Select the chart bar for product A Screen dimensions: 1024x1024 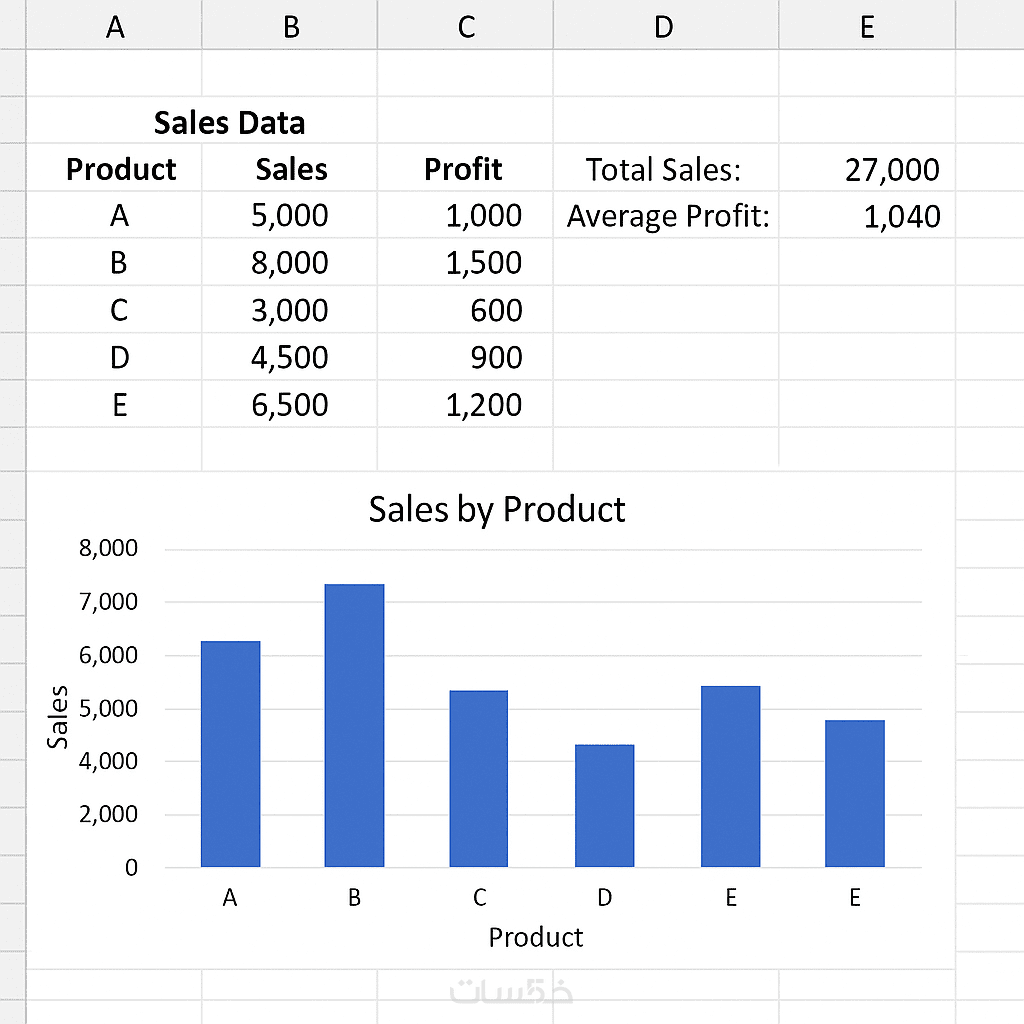(x=230, y=753)
